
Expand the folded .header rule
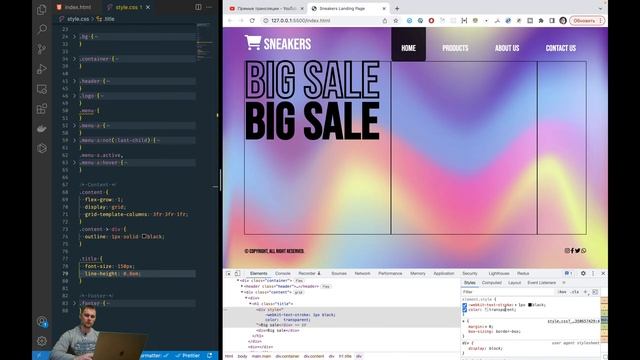[x=74, y=81]
